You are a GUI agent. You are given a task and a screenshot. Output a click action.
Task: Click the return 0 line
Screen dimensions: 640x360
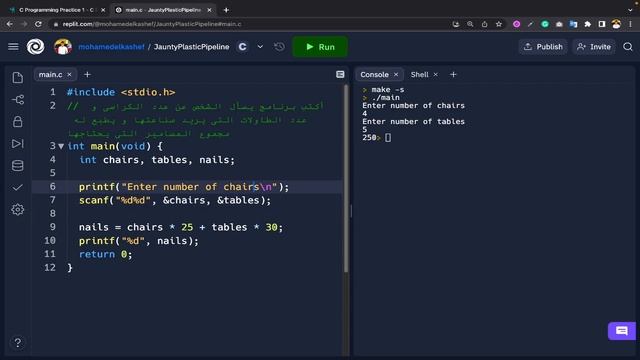click(105, 254)
